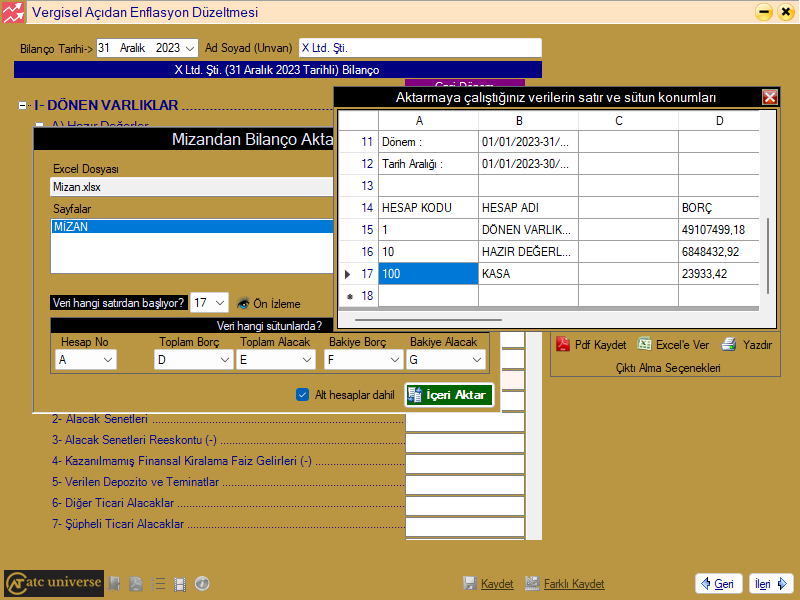This screenshot has width=800, height=600.
Task: Click the Kaydet floppy icon
Action: coord(470,583)
